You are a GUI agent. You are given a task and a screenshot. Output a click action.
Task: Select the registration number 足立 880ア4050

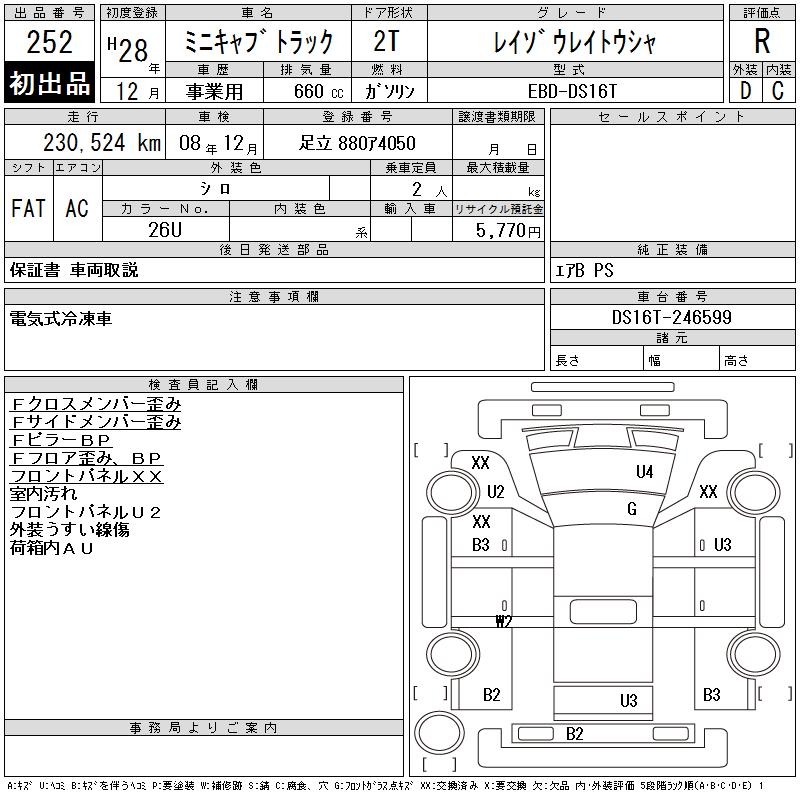(357, 143)
